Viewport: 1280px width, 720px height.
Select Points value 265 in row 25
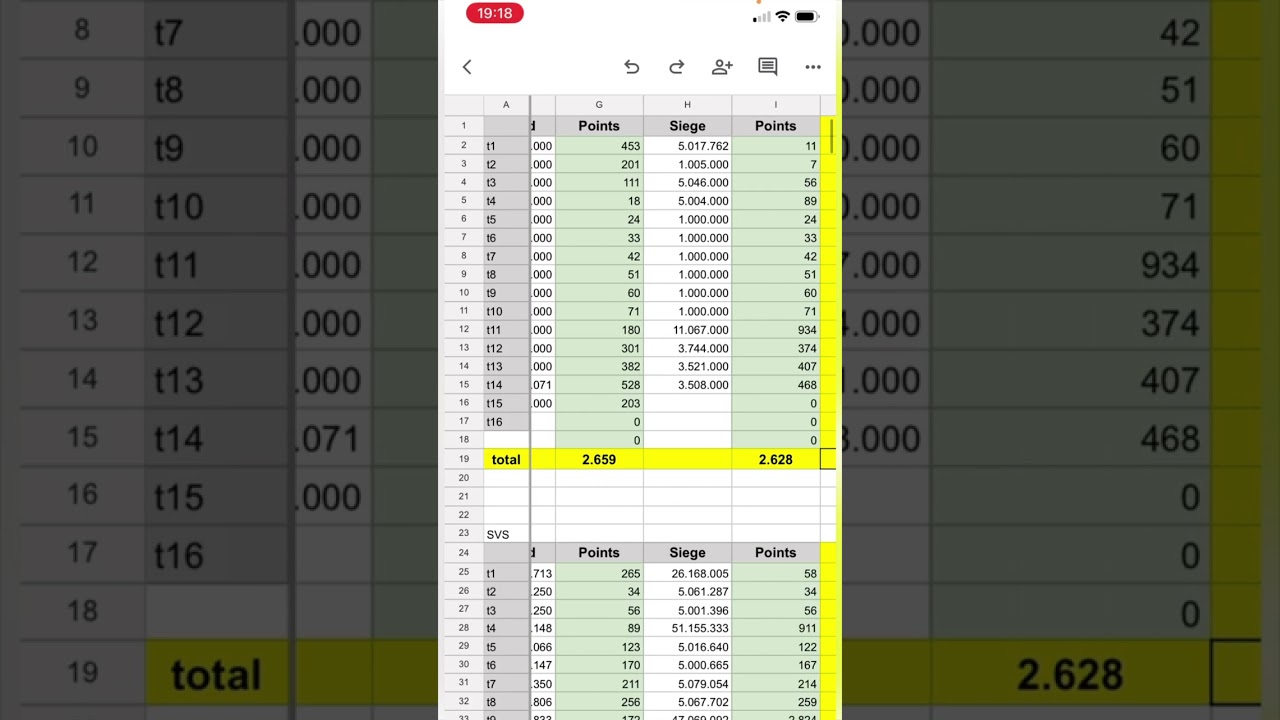pyautogui.click(x=599, y=573)
